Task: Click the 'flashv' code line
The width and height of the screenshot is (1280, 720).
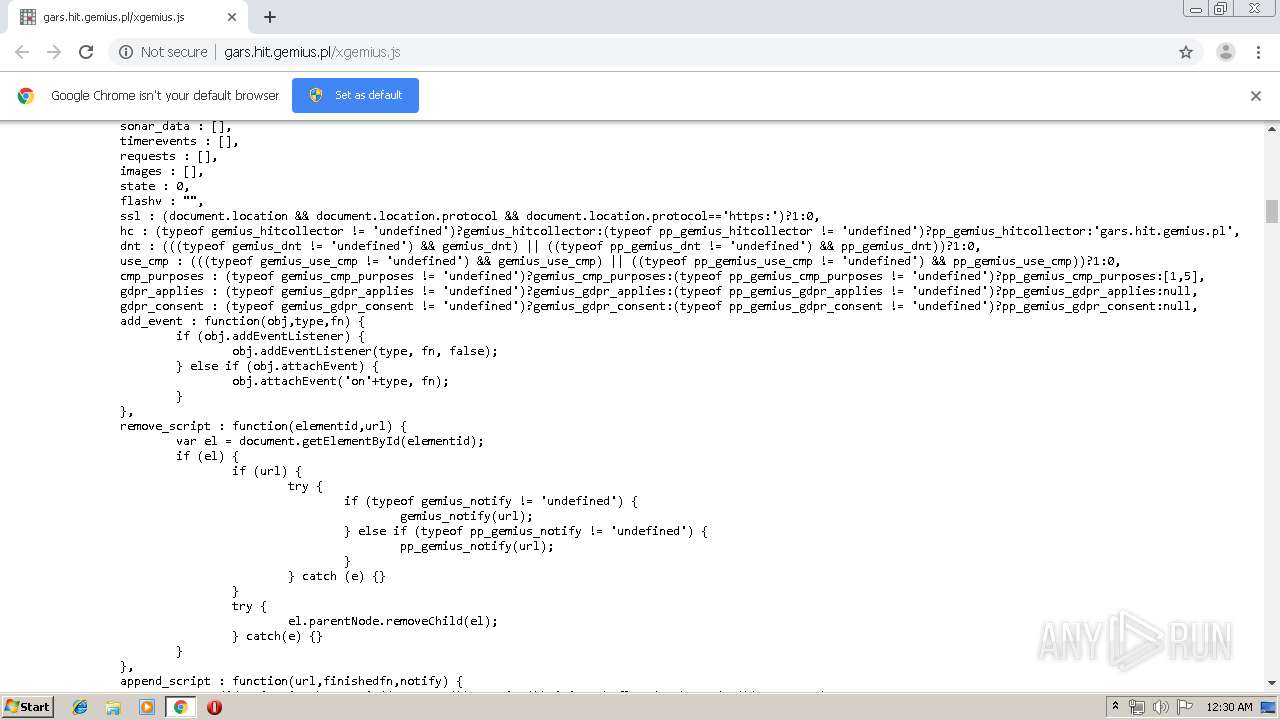Action: tap(162, 201)
